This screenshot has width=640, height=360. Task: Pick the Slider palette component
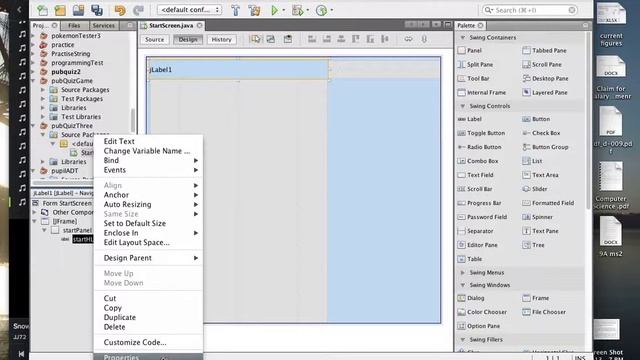pyautogui.click(x=535, y=189)
